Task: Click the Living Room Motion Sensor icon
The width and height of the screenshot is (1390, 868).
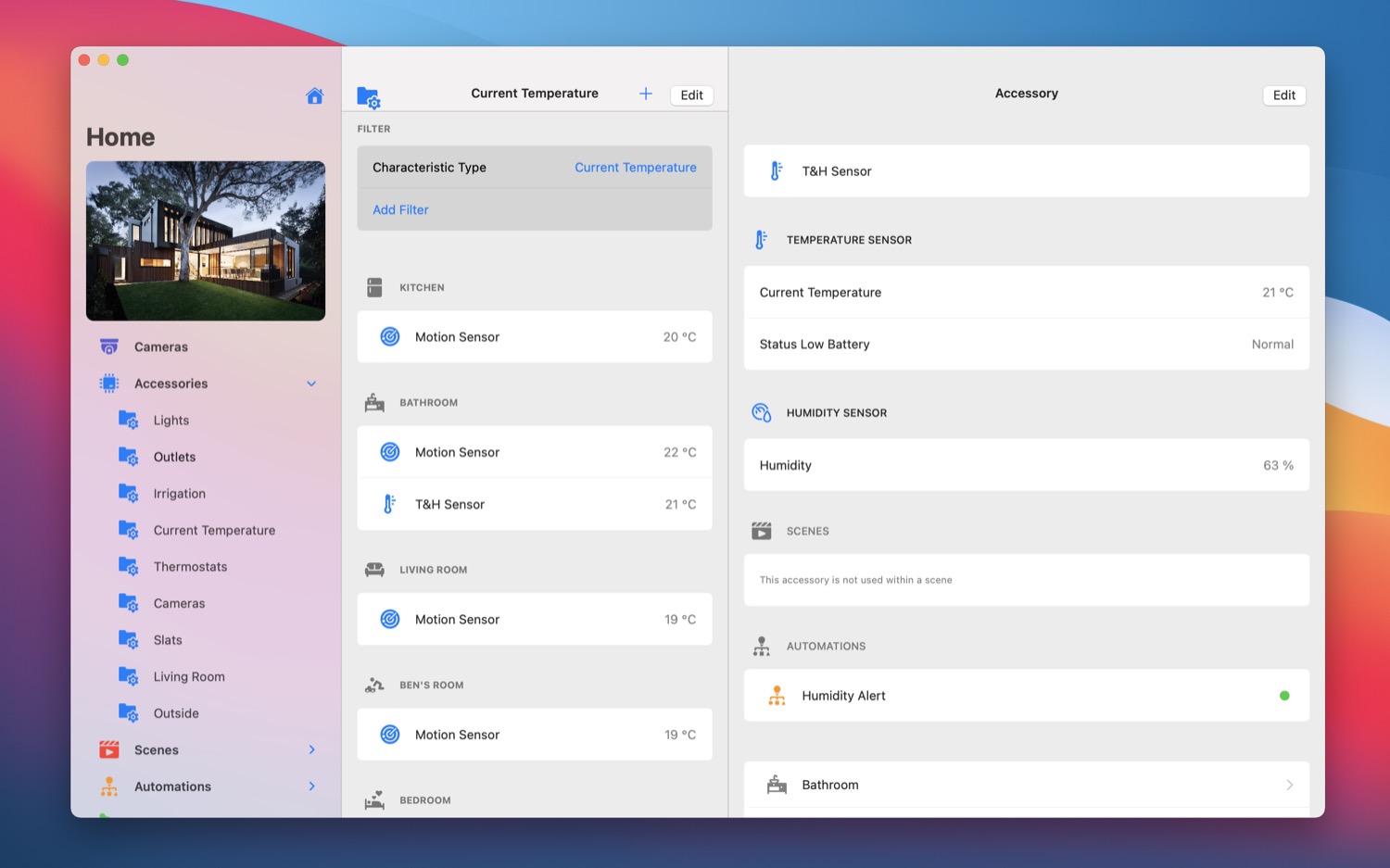Action: pyautogui.click(x=390, y=619)
